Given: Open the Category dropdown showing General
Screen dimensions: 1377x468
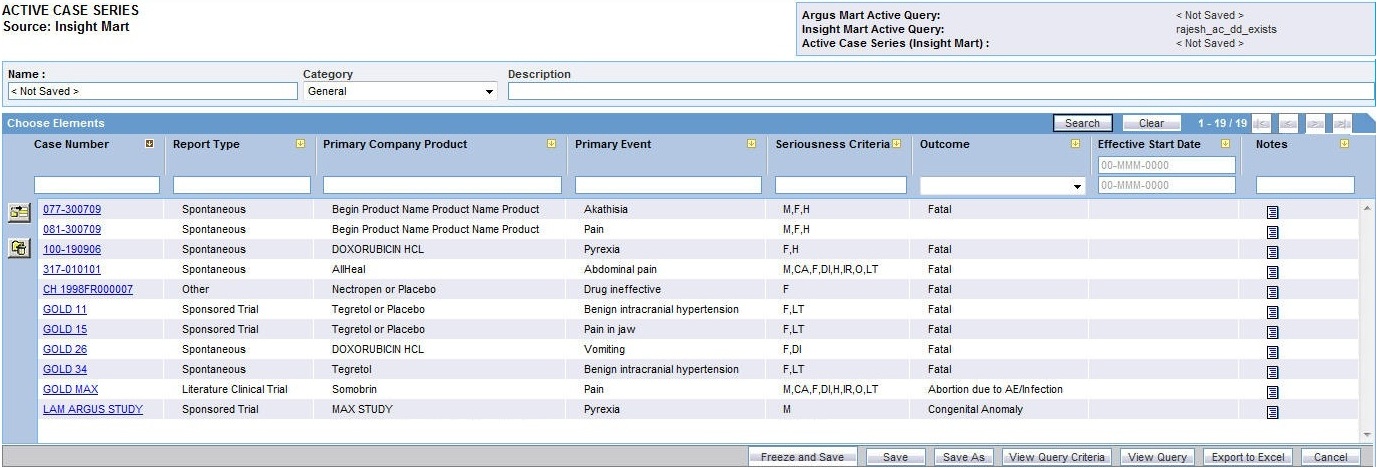Looking at the screenshot, I should click(400, 91).
